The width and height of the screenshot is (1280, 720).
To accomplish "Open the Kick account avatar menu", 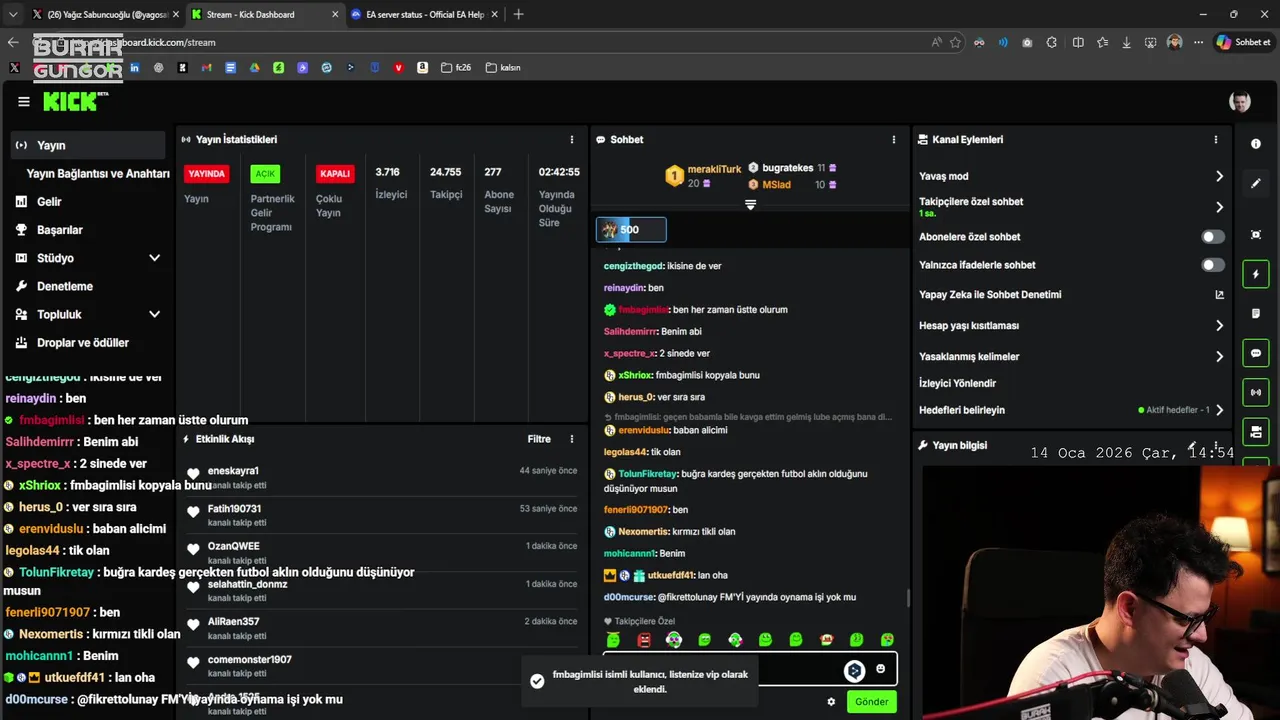I will pos(1240,102).
